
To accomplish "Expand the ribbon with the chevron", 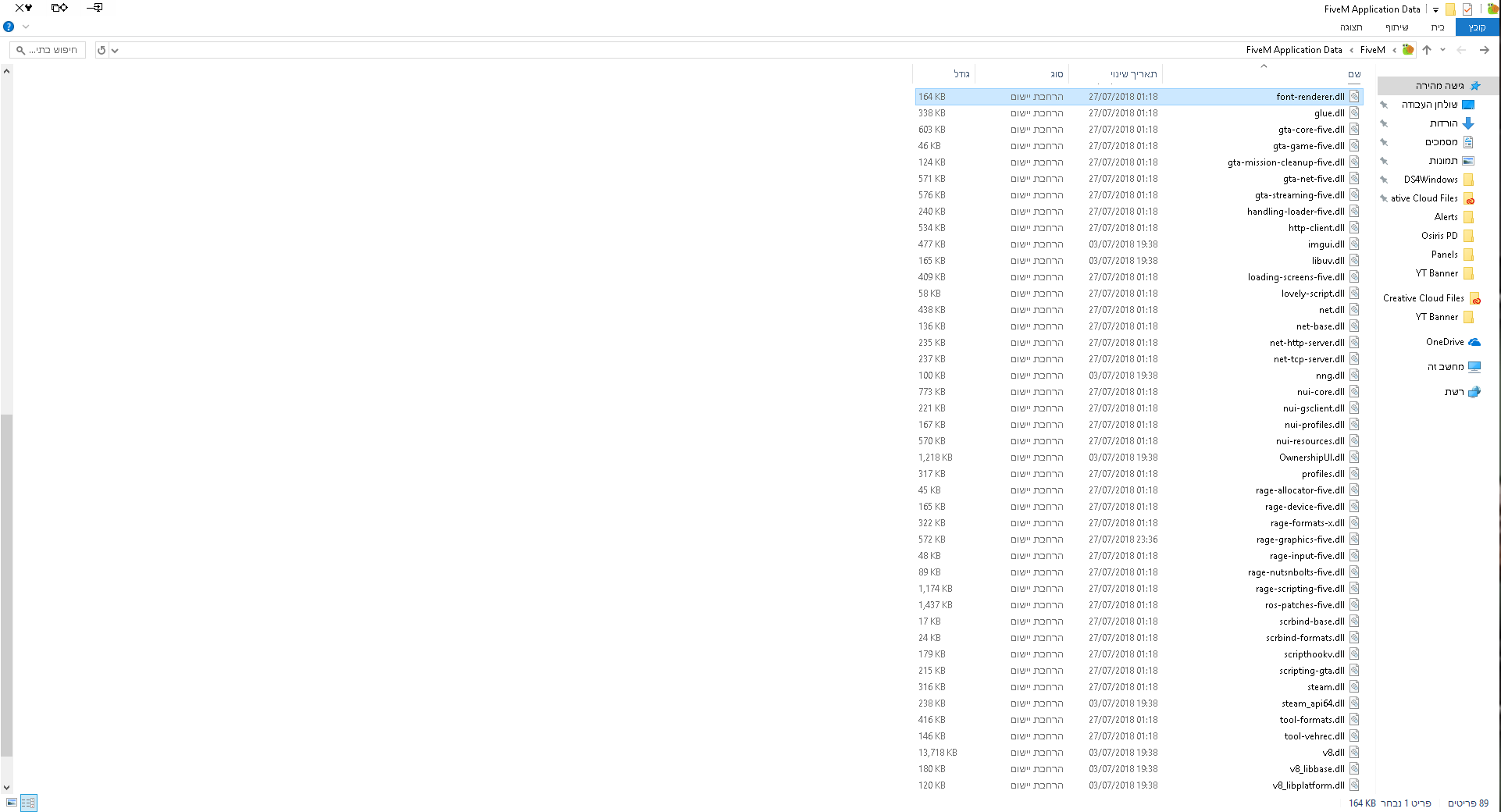I will pyautogui.click(x=26, y=27).
